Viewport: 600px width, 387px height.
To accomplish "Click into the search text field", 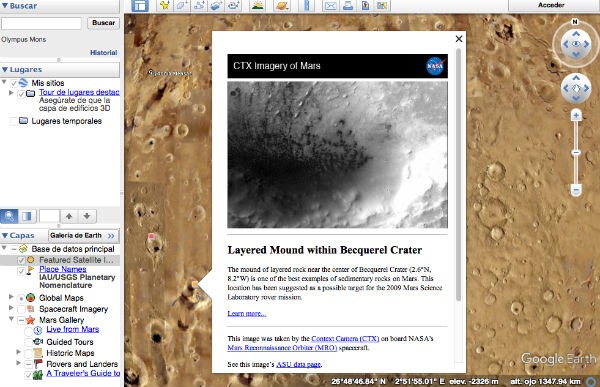I will coord(41,24).
